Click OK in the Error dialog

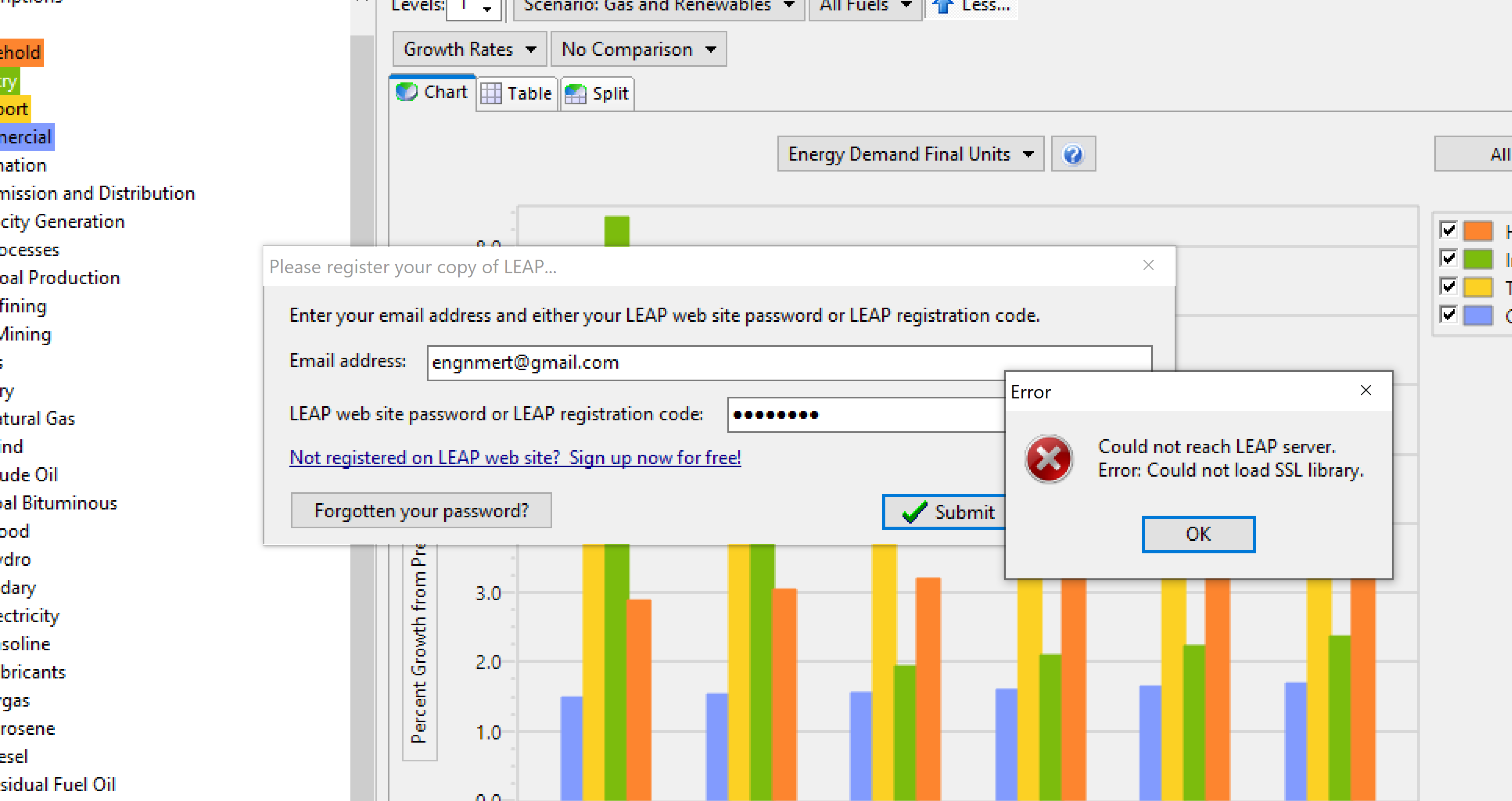pyautogui.click(x=1198, y=535)
